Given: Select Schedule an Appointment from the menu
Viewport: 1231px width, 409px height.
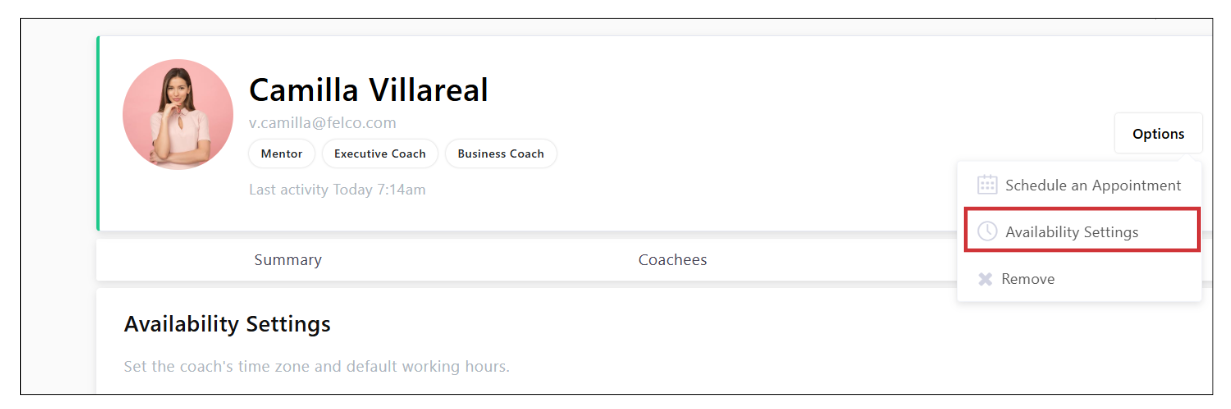Looking at the screenshot, I should pos(1092,185).
